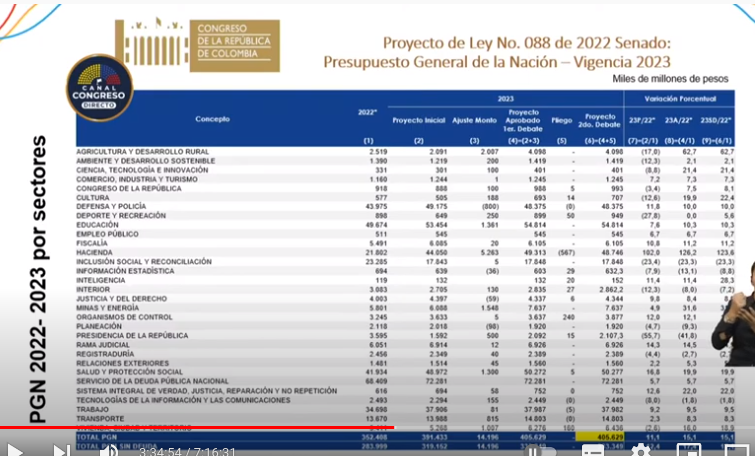Screen dimensions: 755x456
Task: Select the 'HACIENDA' row label
Action: point(94,252)
